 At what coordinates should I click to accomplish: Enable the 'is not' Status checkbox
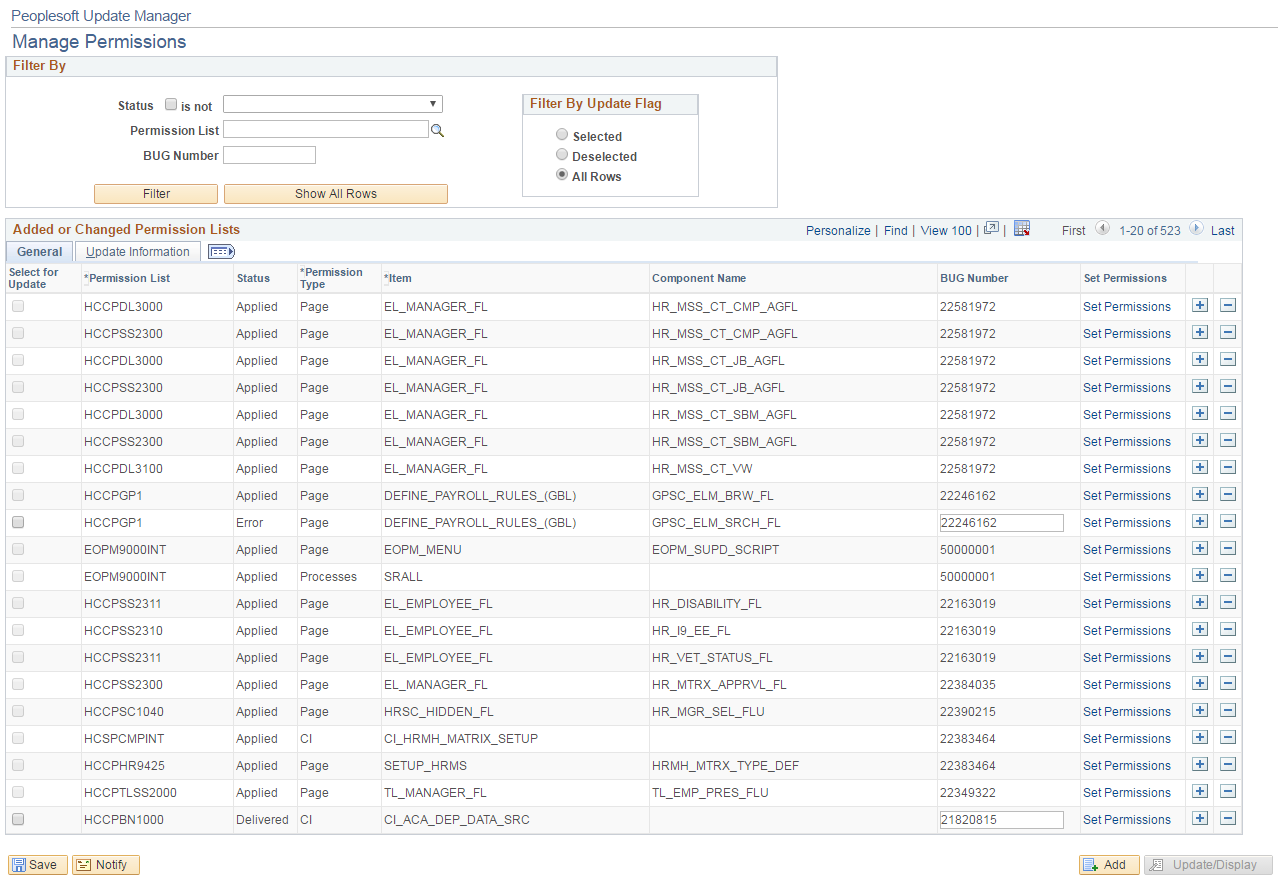pos(168,105)
